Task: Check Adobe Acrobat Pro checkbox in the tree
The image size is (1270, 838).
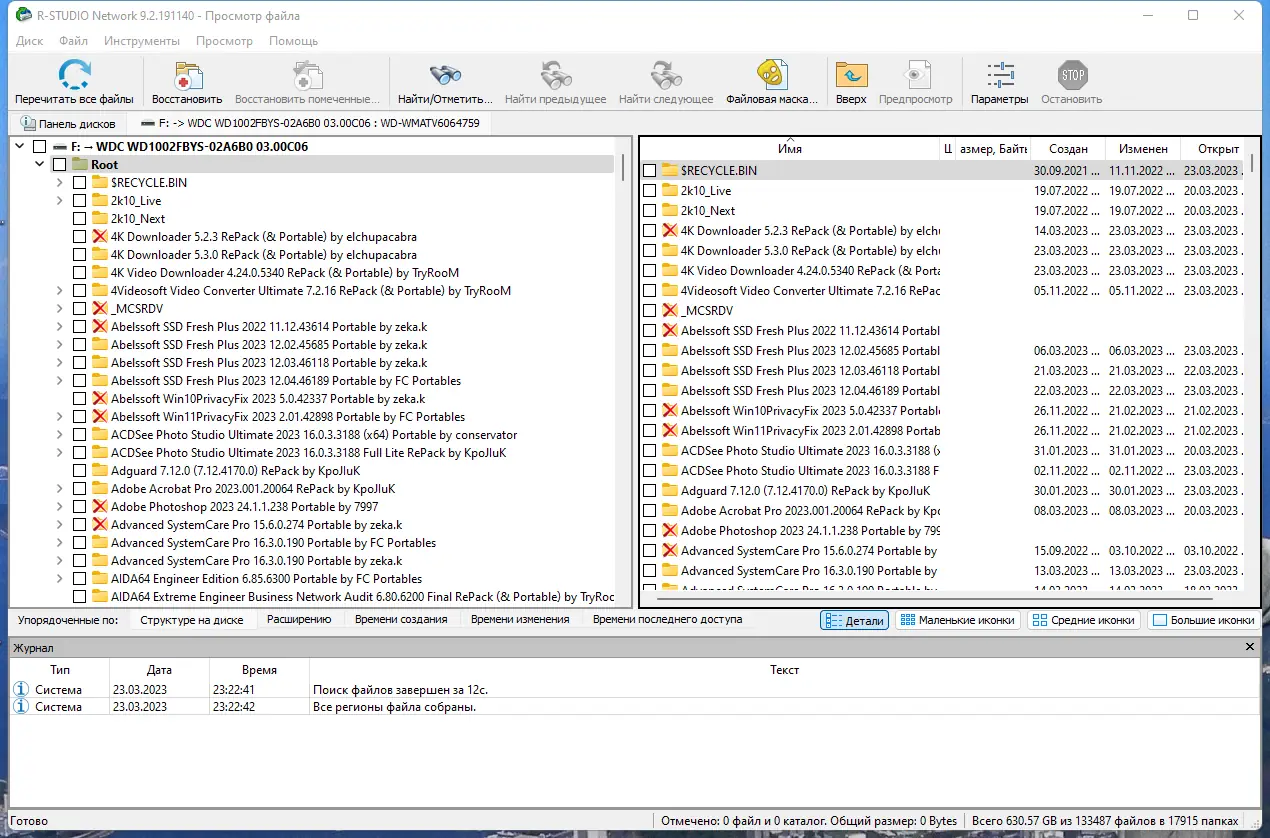Action: click(79, 489)
